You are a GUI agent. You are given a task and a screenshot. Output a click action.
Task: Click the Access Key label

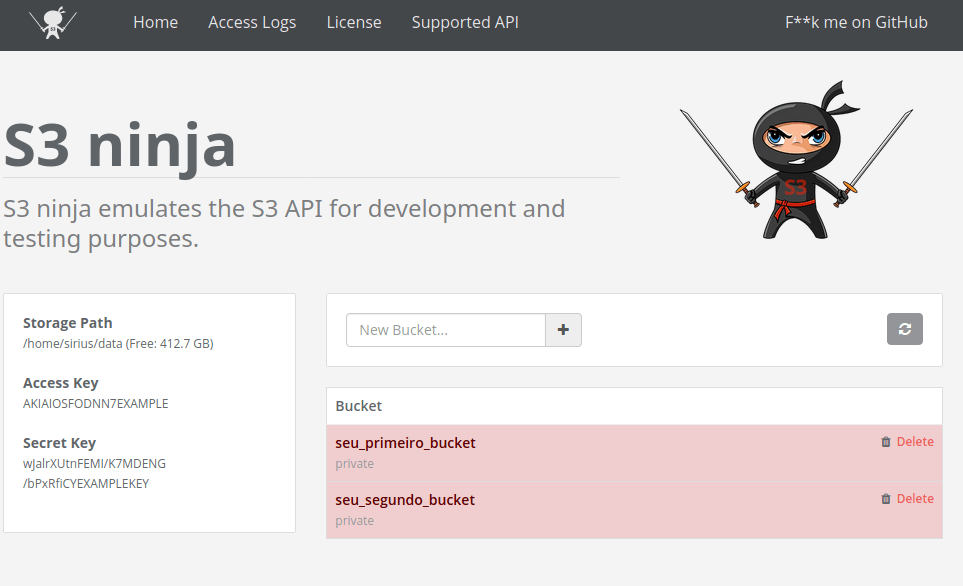tap(61, 383)
